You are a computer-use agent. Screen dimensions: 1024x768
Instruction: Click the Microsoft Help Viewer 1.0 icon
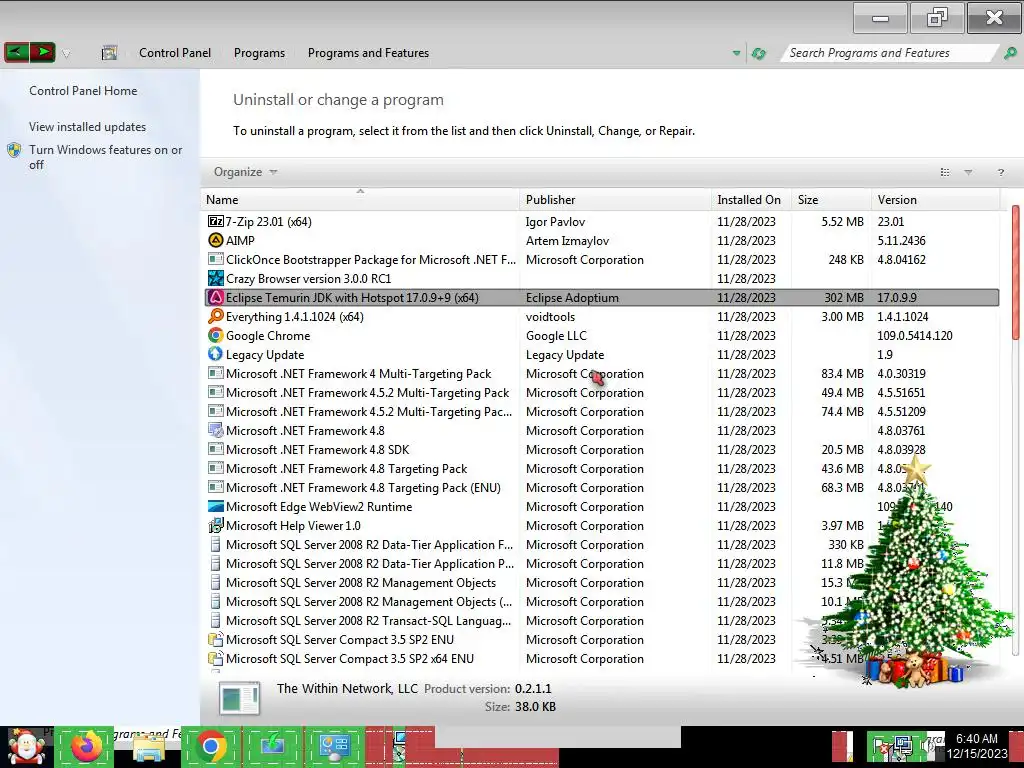[216, 525]
